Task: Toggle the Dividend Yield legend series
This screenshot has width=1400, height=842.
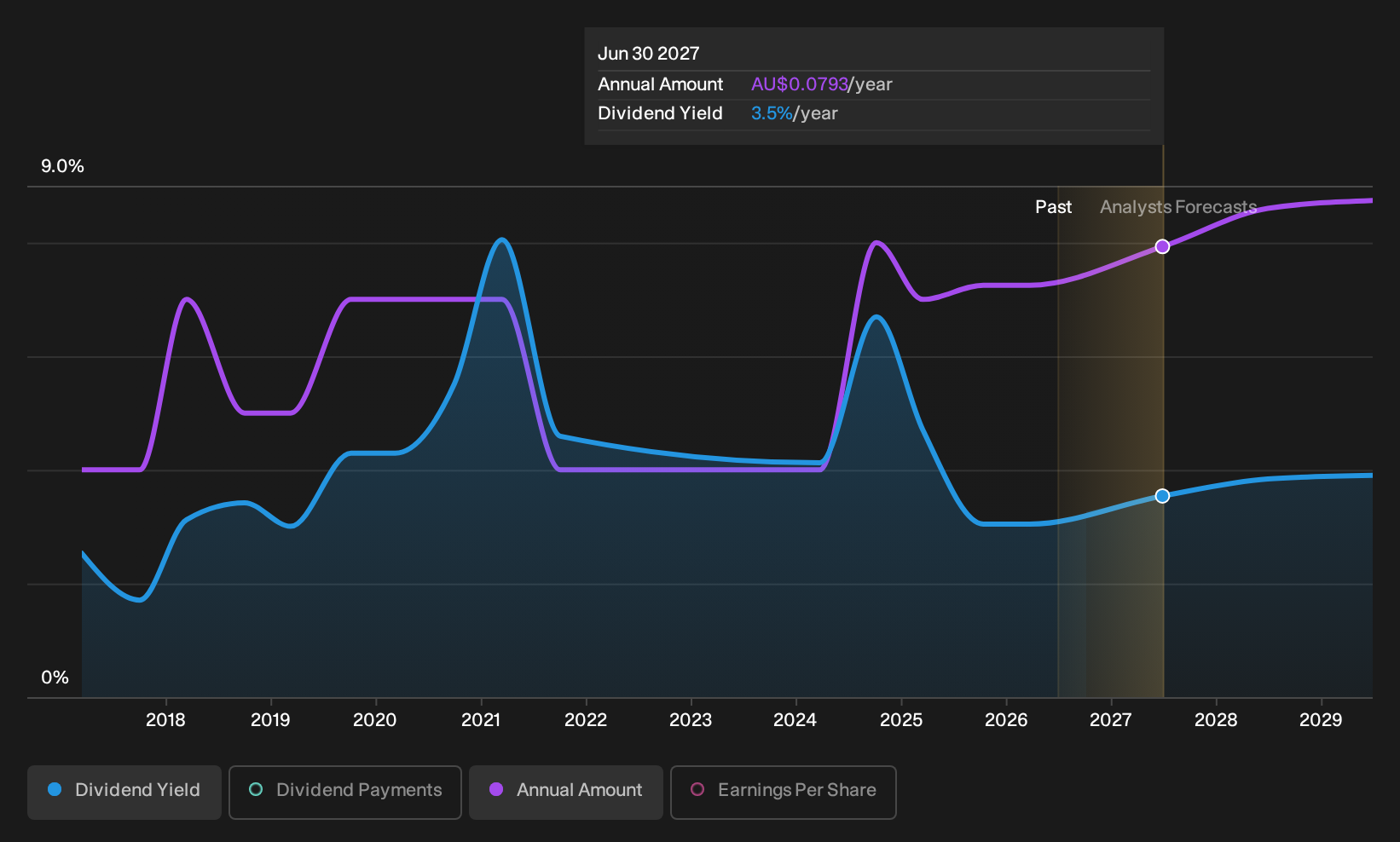Action: tap(124, 792)
